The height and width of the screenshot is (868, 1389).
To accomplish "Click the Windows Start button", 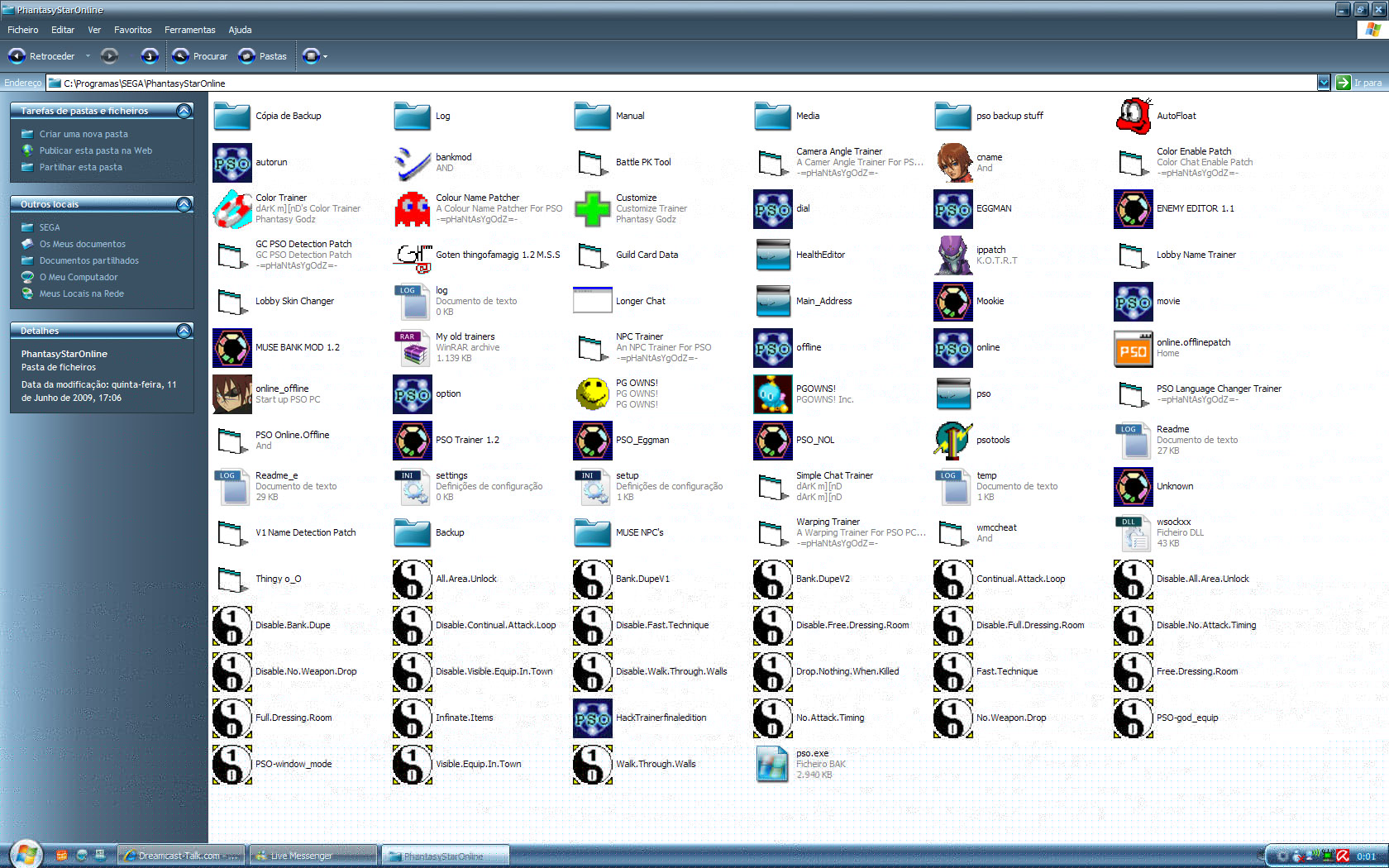I will click(x=26, y=854).
